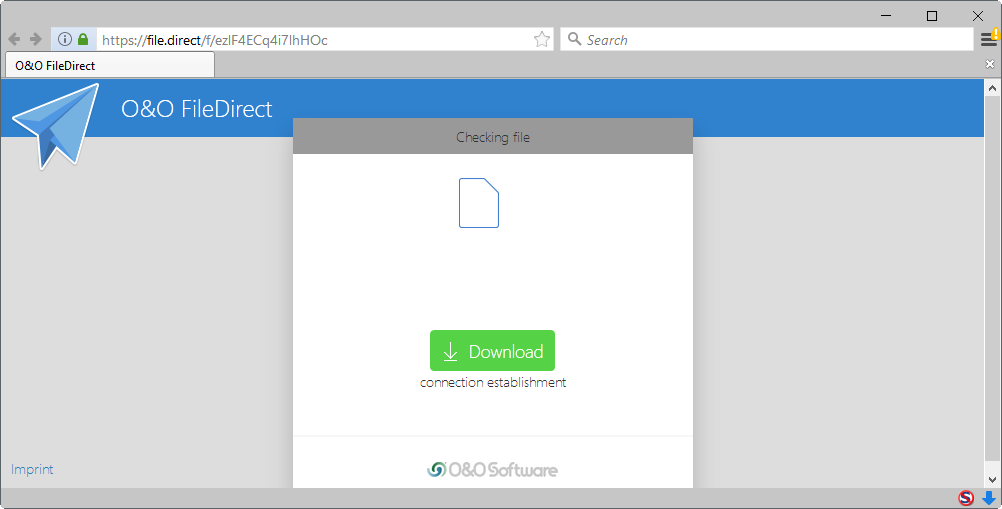Screen dimensions: 1002x509
Task: Open the Imprint link
Action: tap(32, 469)
